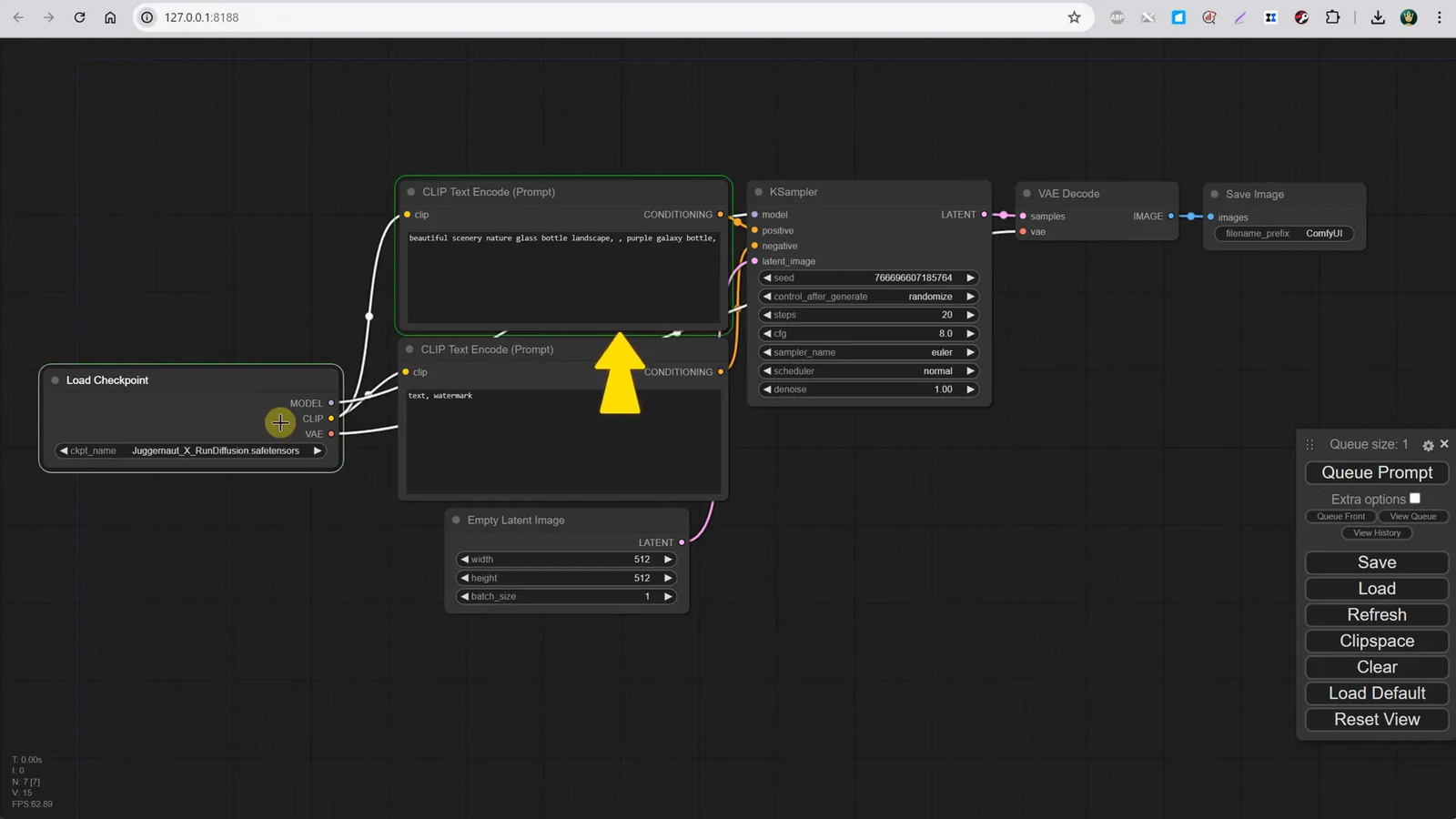Image resolution: width=1456 pixels, height=819 pixels.
Task: Click the clip input socket on negative prompt node
Action: [x=406, y=372]
